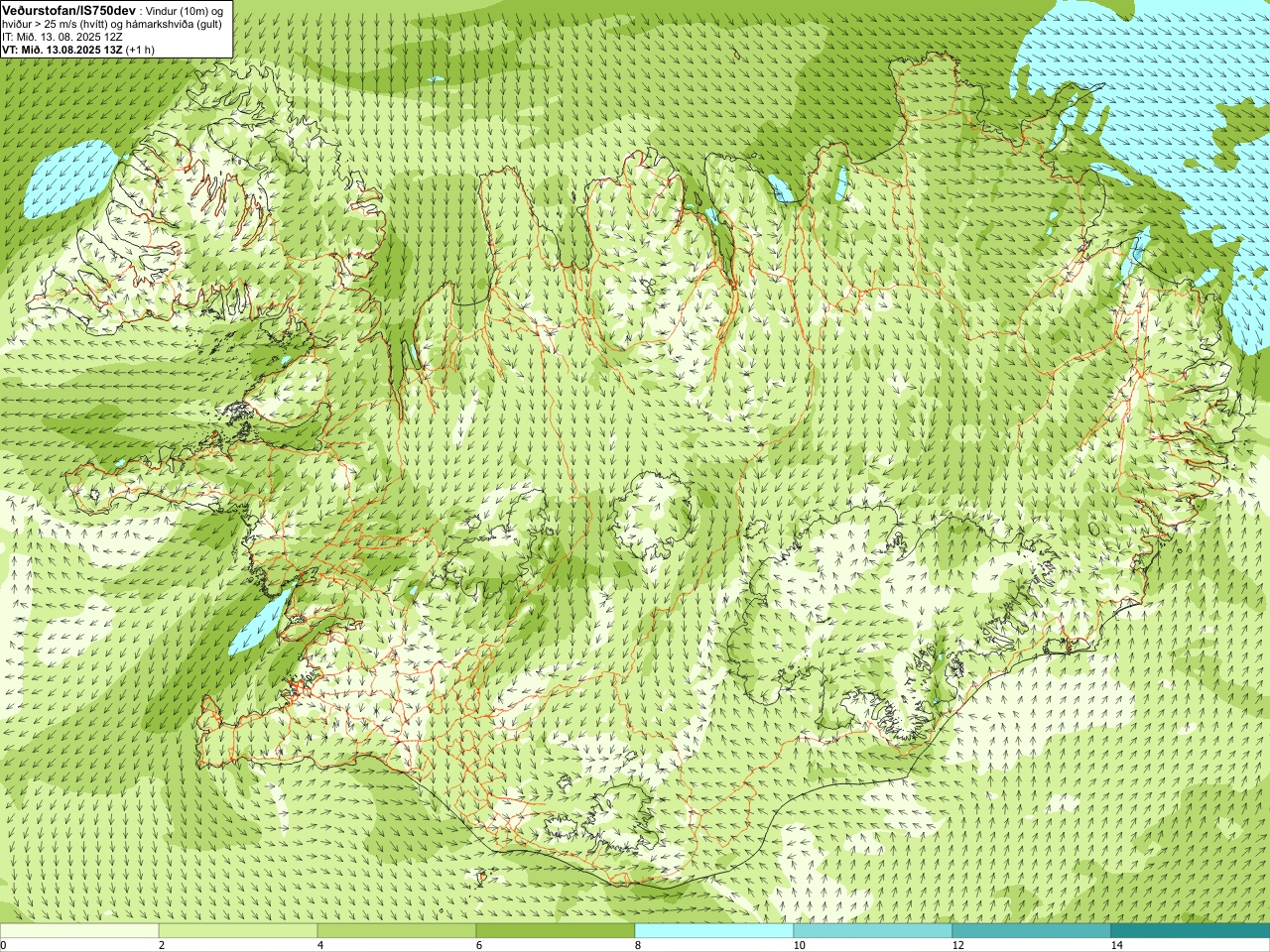Click the legend value label "6"

479,945
